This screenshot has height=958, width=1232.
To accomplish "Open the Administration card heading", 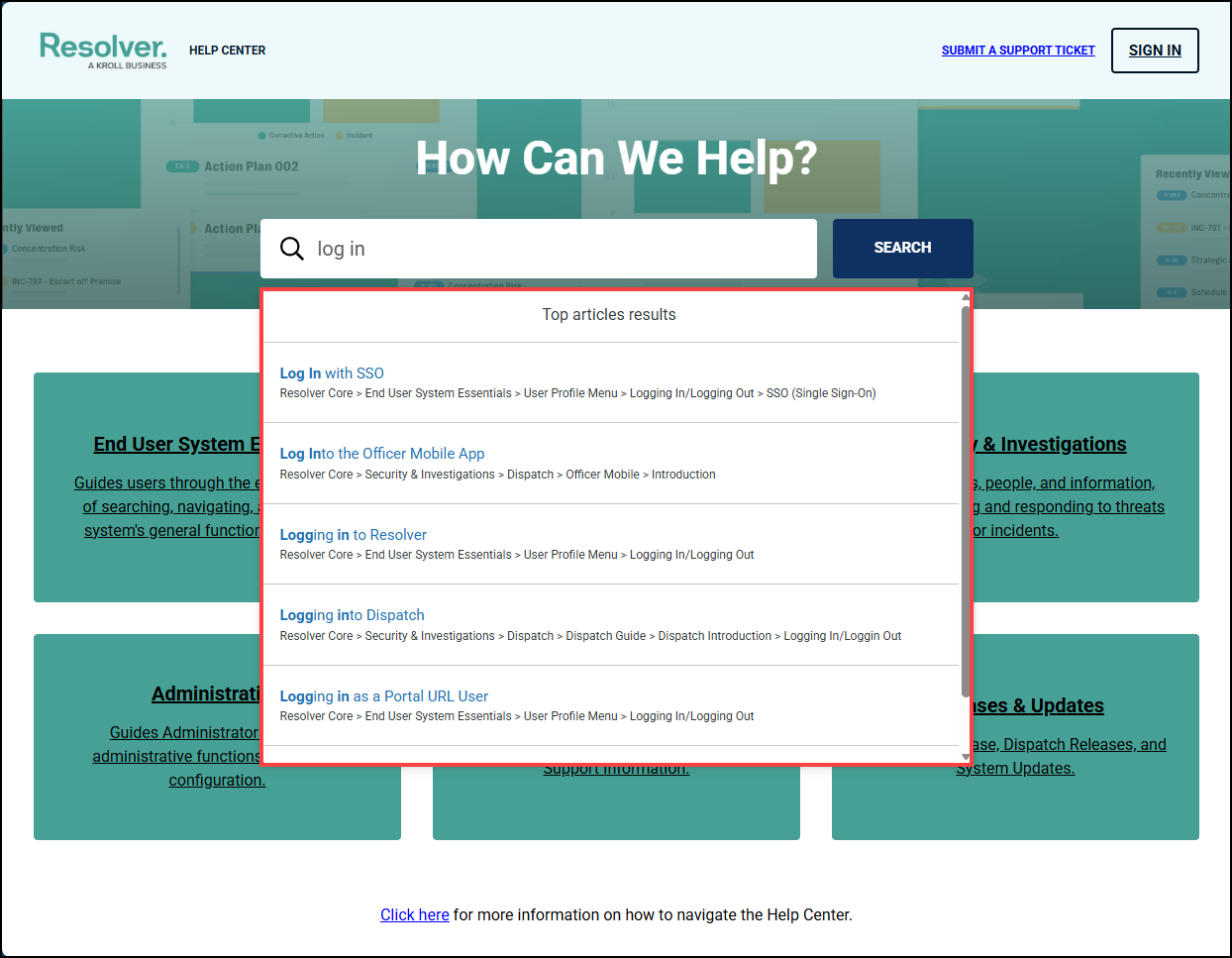I will (x=206, y=693).
